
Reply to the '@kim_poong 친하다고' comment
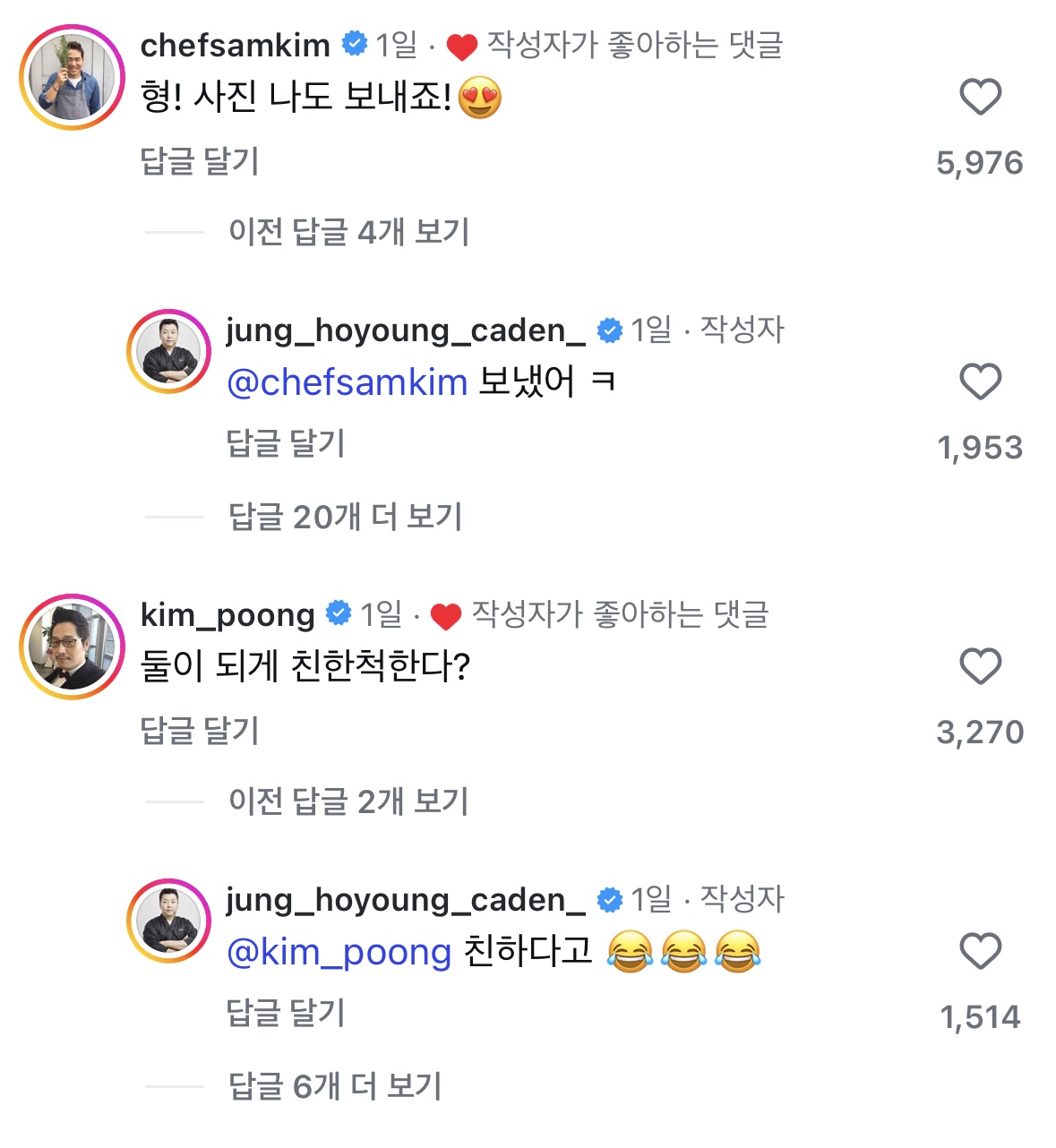point(286,1013)
